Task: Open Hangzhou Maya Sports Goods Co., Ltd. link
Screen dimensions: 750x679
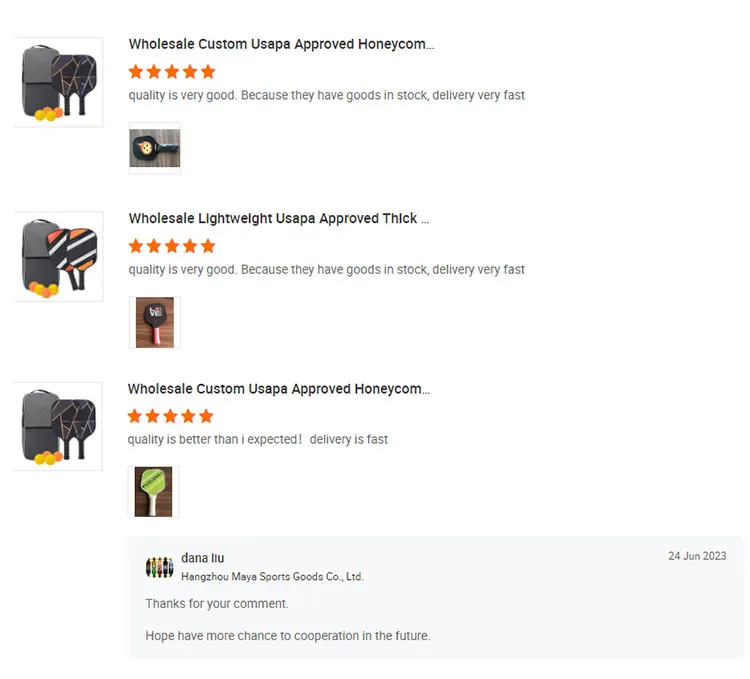Action: (272, 577)
